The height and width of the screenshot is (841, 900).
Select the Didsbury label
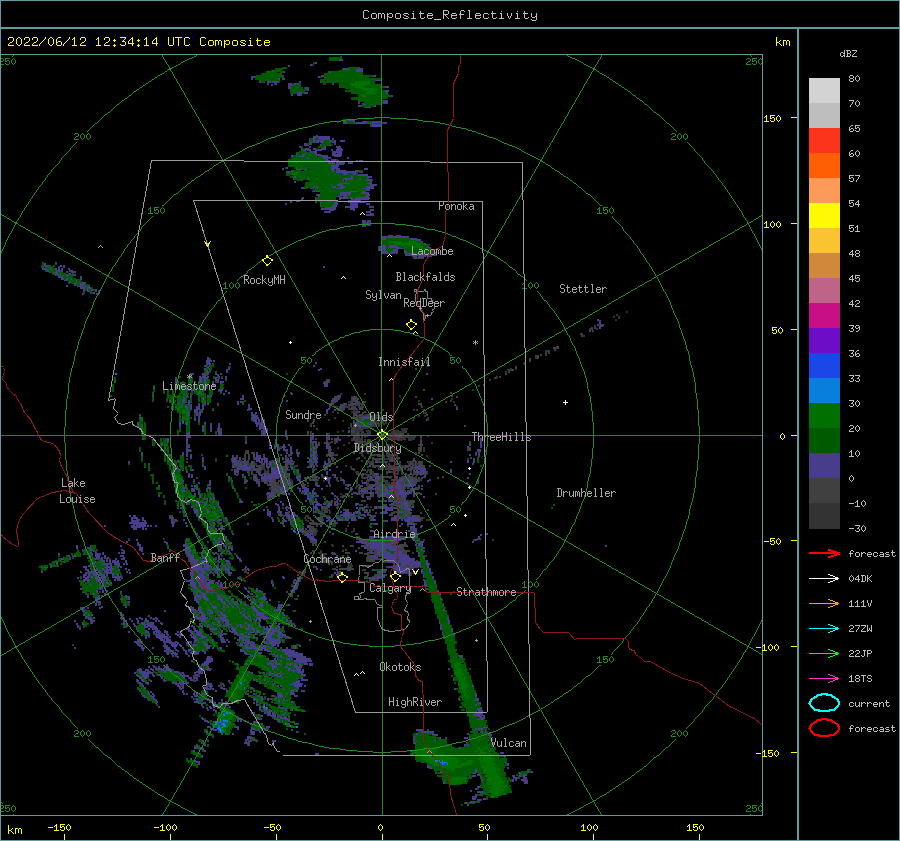377,448
